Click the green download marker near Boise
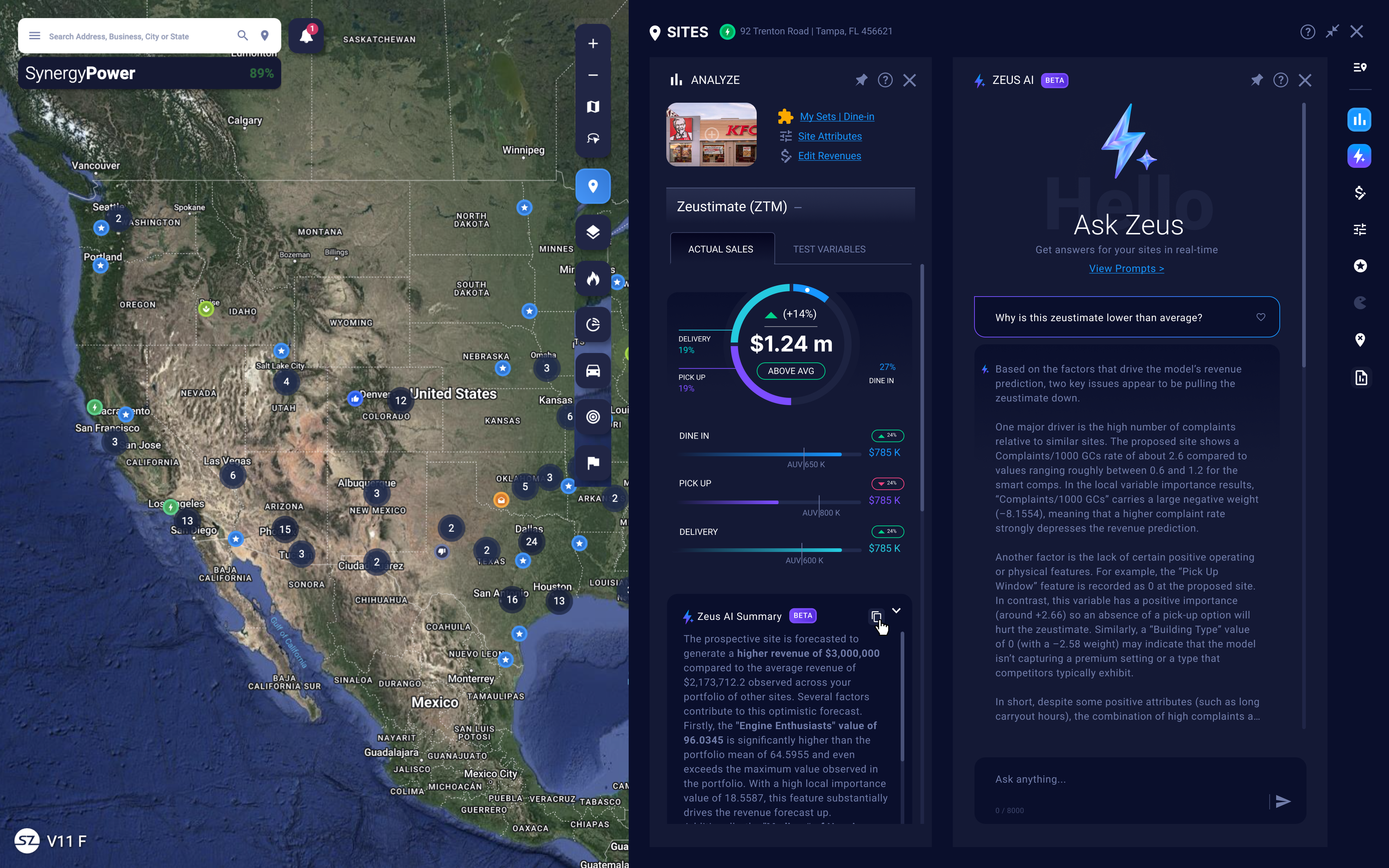Viewport: 1389px width, 868px height. [206, 309]
